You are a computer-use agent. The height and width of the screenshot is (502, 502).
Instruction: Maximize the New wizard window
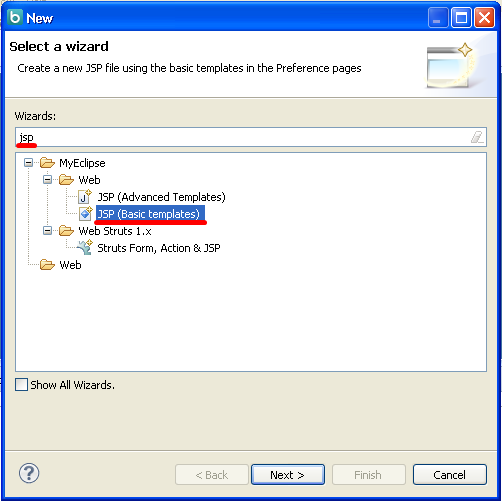tap(461, 18)
